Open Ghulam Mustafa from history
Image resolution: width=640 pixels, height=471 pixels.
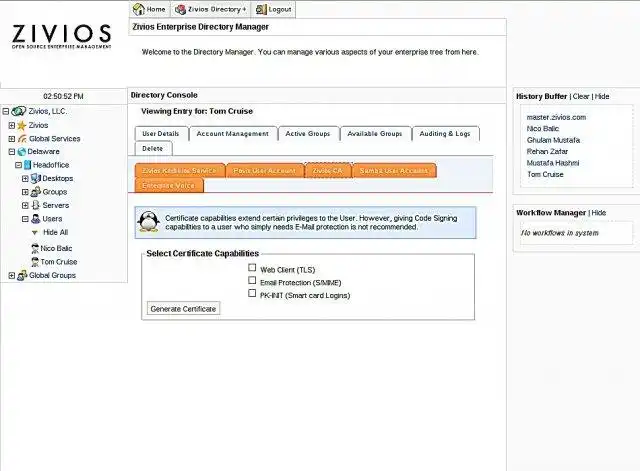pos(553,140)
